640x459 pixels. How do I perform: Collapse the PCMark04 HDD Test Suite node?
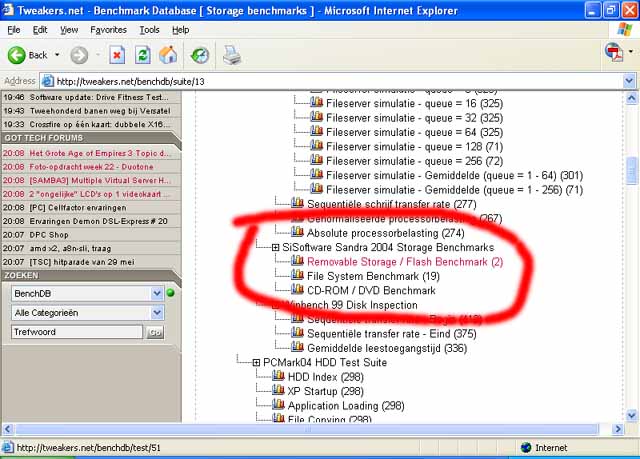tap(256, 362)
